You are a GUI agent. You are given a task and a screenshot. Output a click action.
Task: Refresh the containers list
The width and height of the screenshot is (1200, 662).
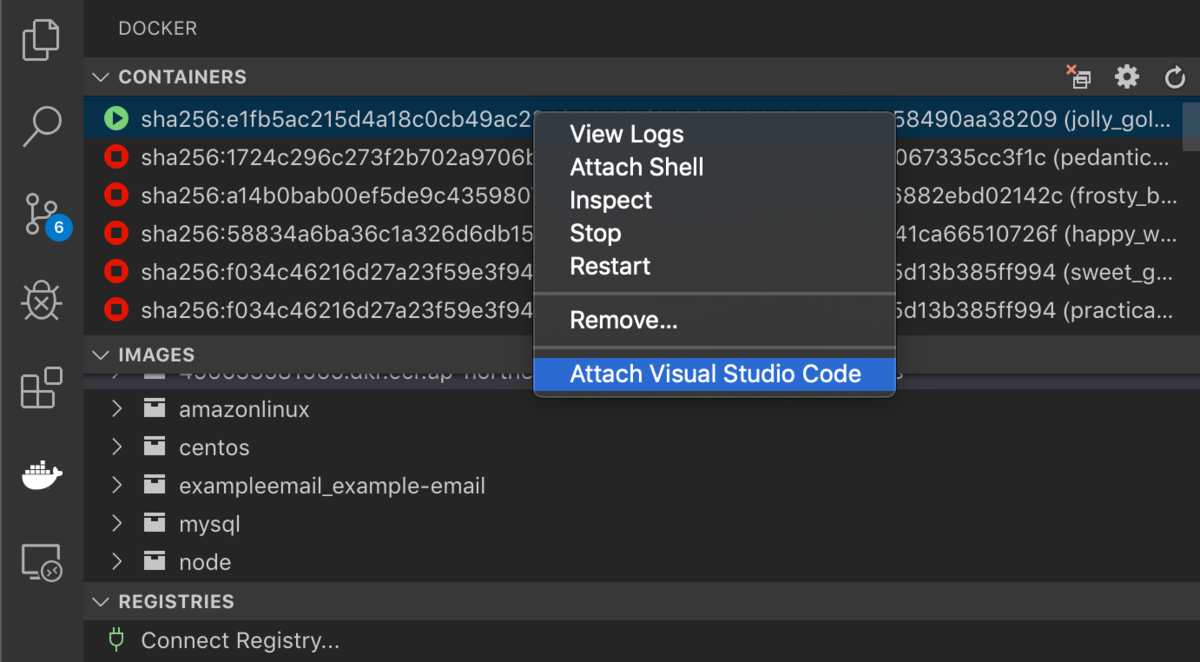click(x=1175, y=77)
